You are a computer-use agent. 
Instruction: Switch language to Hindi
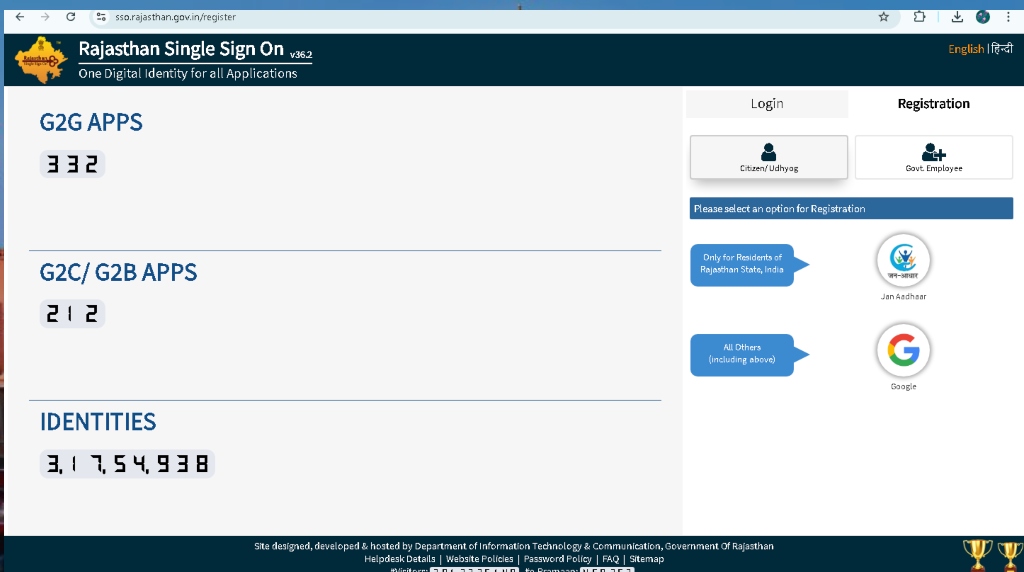1002,49
